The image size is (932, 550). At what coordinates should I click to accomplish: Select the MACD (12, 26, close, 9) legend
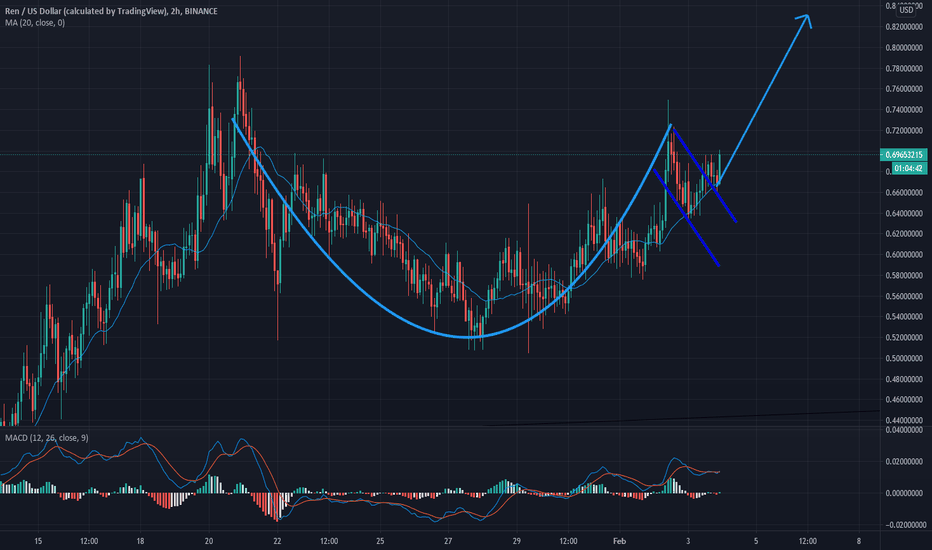[47, 438]
